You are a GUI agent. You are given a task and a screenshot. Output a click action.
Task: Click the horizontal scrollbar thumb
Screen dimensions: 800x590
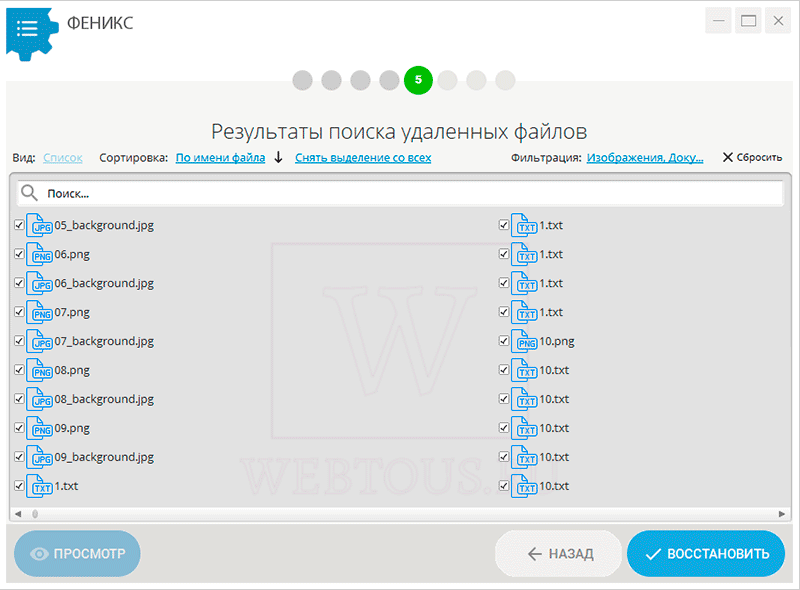(x=35, y=514)
